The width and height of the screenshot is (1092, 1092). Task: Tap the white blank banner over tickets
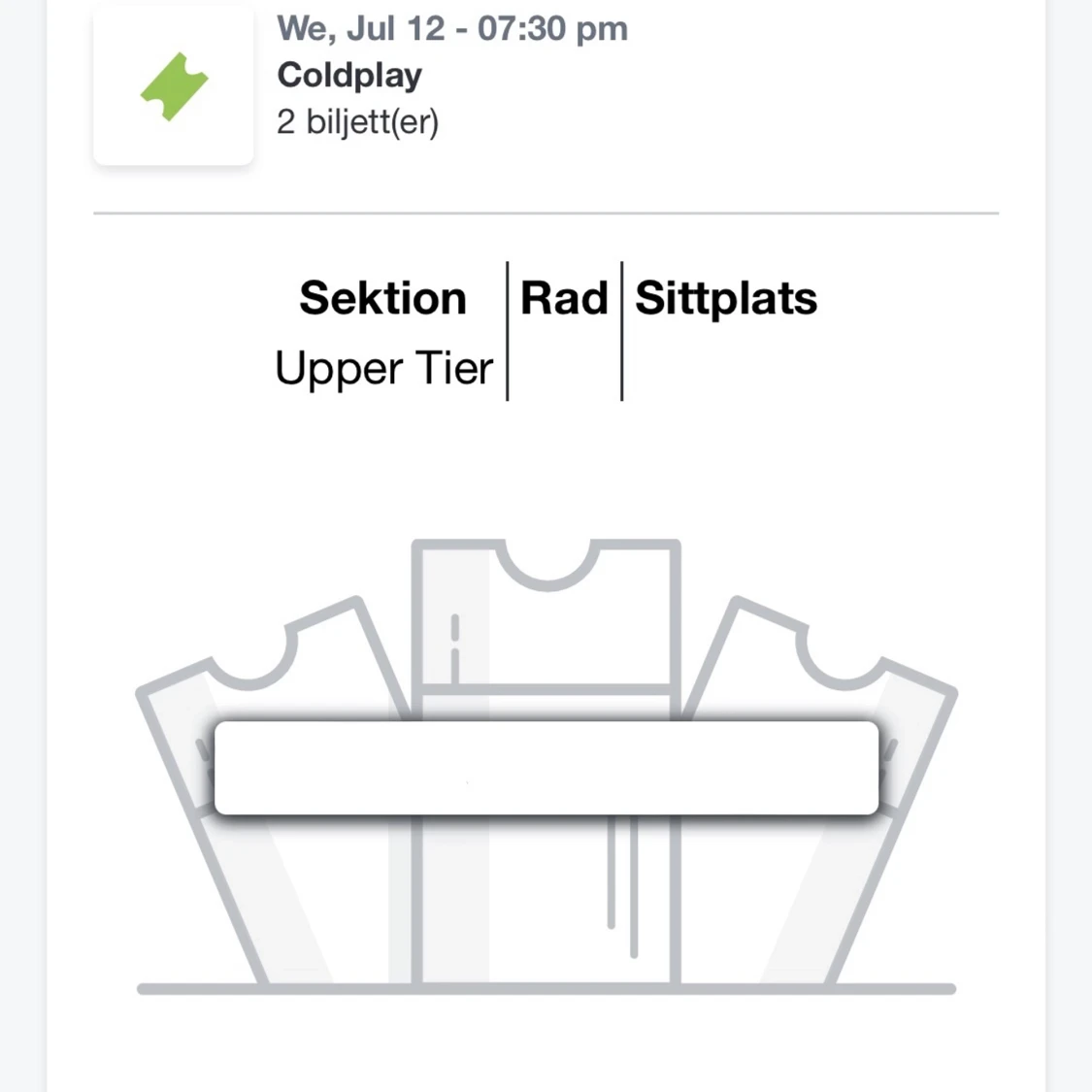click(x=546, y=768)
